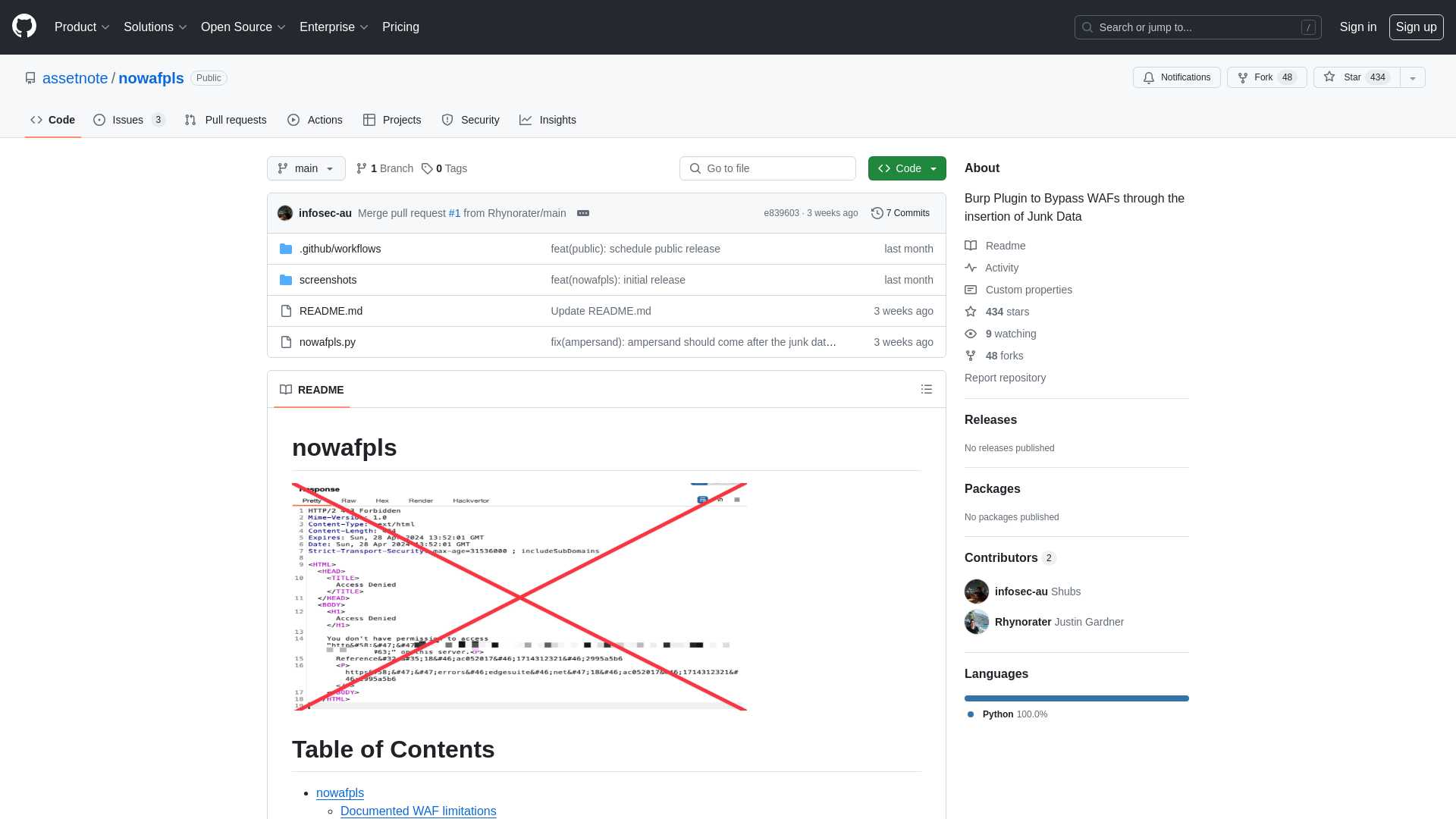Click the Projects tab icon
1456x819 pixels.
pyautogui.click(x=369, y=120)
